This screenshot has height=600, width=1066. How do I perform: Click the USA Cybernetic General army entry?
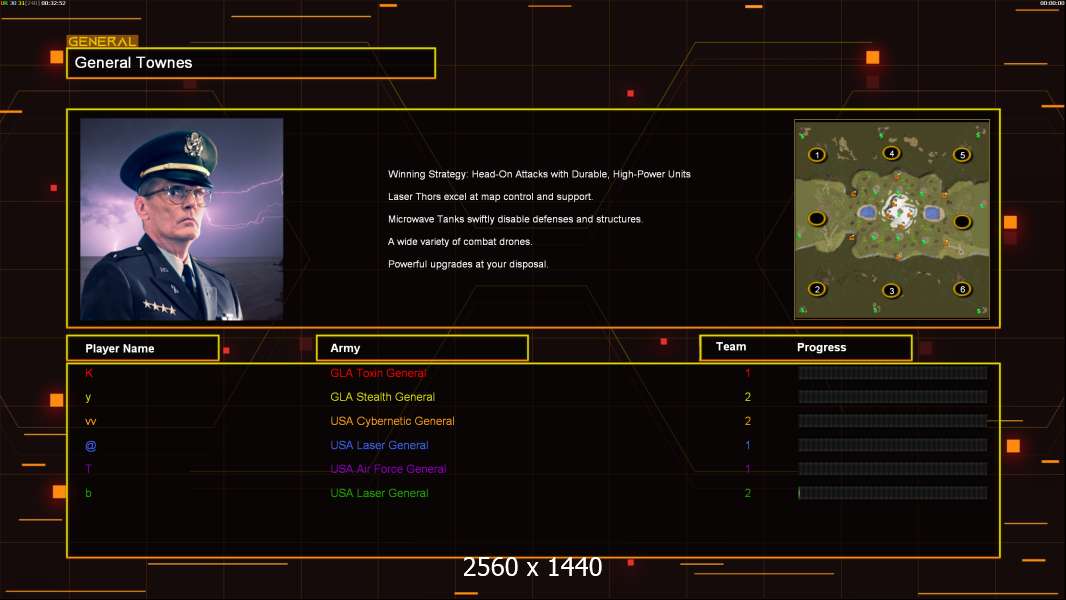[392, 421]
